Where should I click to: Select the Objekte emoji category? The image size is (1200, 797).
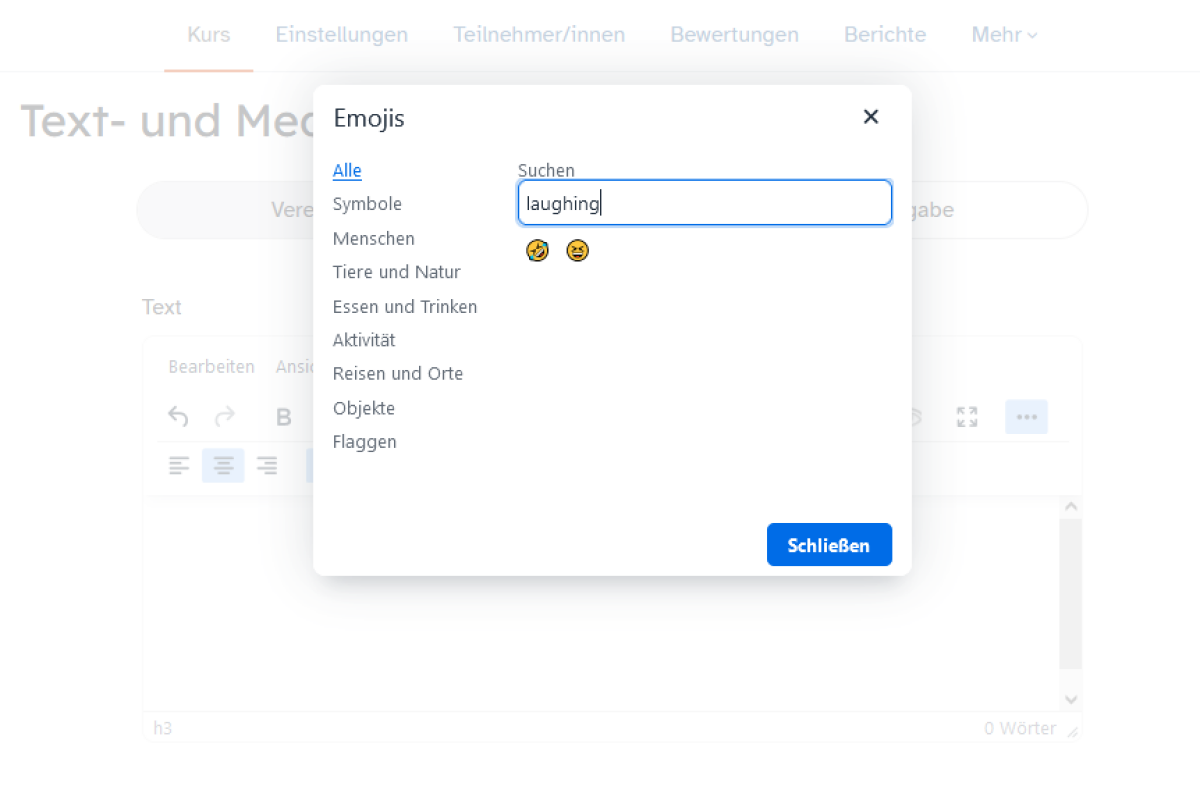[x=364, y=409]
